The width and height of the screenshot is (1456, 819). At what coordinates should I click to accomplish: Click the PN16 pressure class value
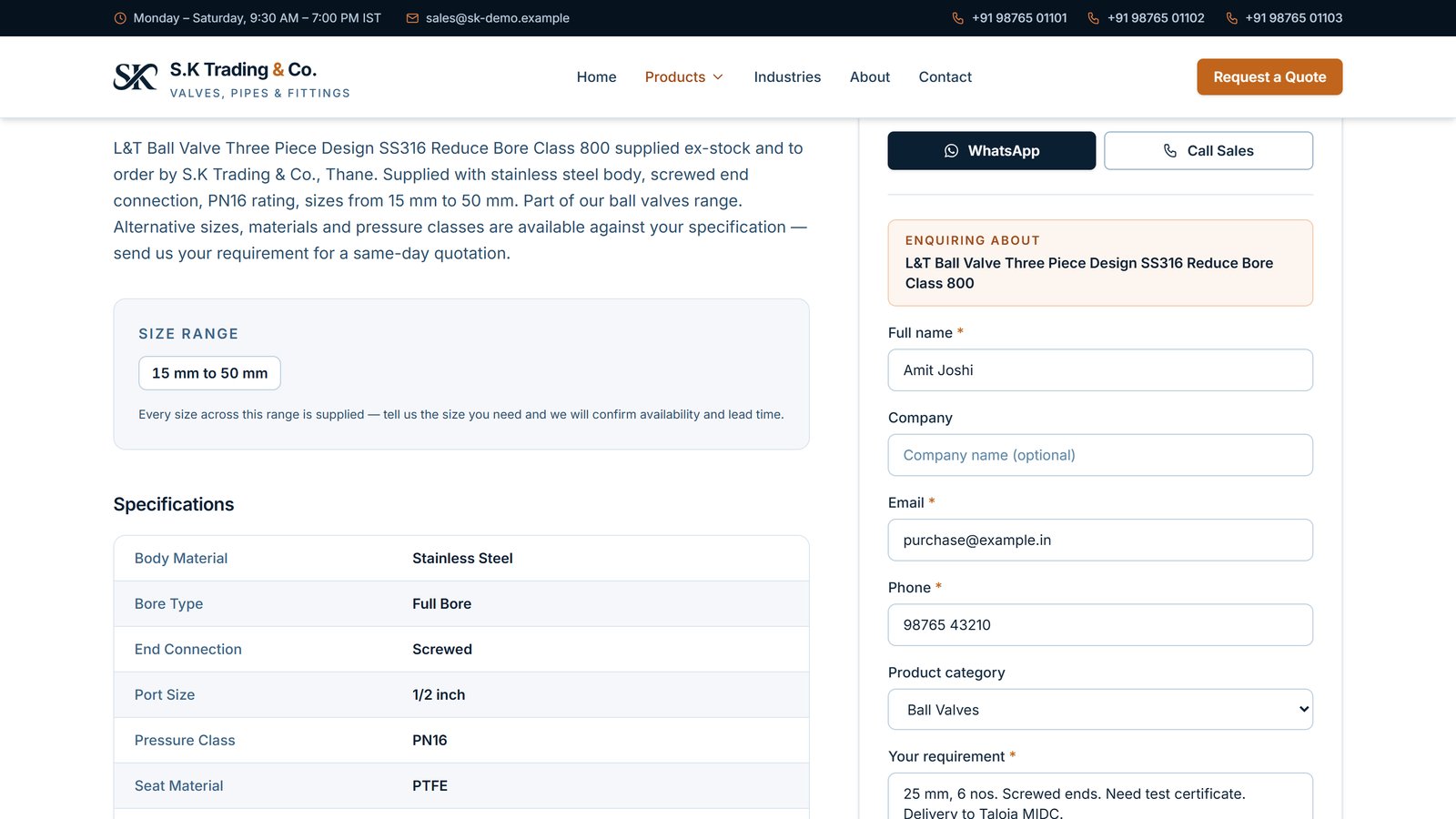pyautogui.click(x=430, y=741)
